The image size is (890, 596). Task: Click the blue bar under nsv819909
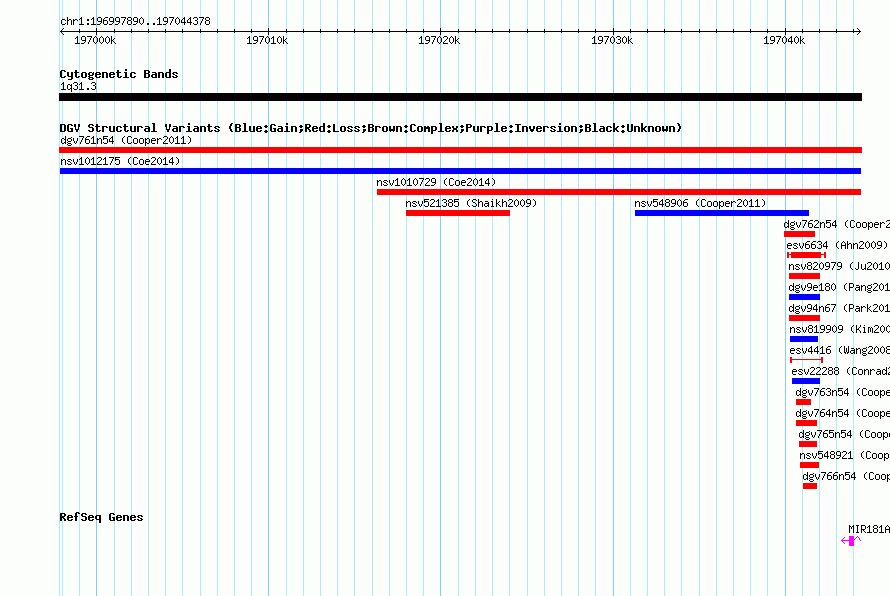(804, 339)
